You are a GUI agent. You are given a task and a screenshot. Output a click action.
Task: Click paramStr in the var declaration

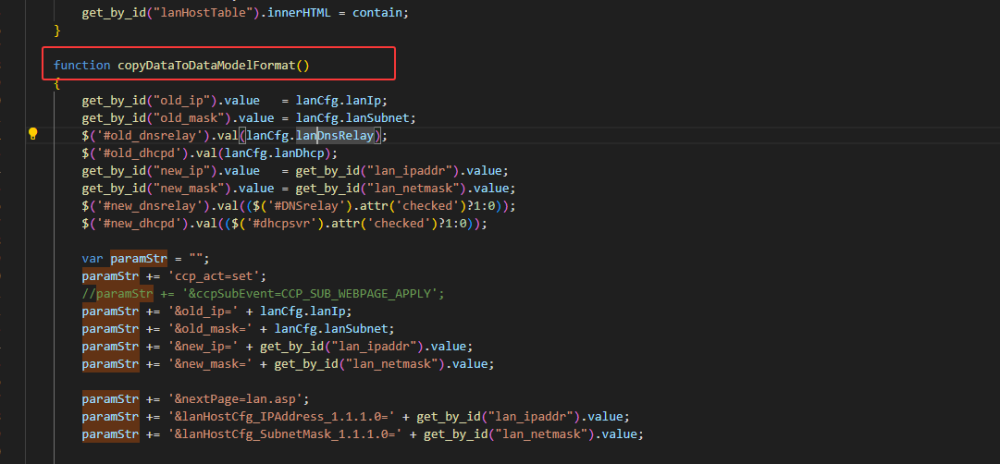[x=139, y=258]
